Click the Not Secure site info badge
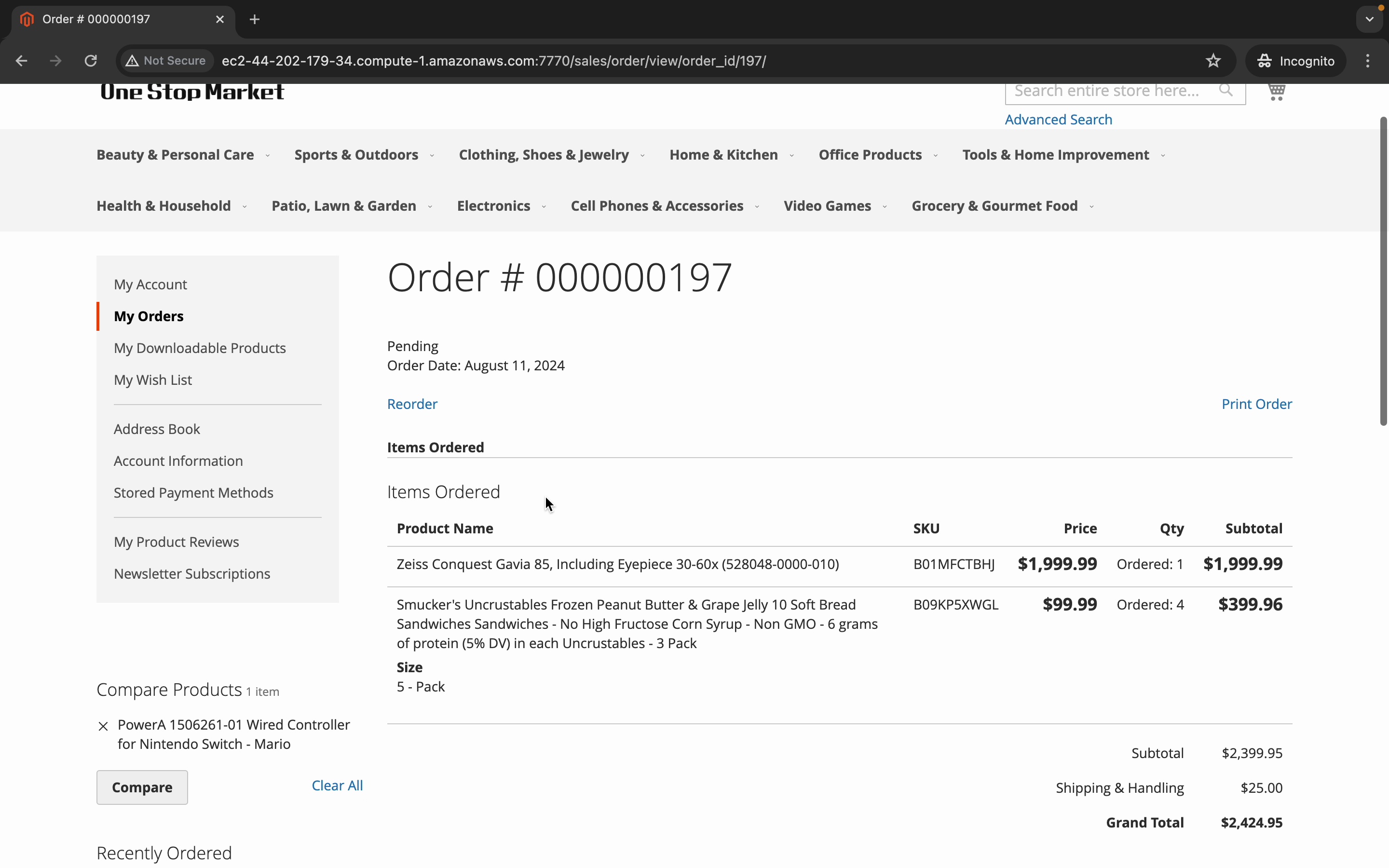The width and height of the screenshot is (1389, 868). pyautogui.click(x=166, y=61)
